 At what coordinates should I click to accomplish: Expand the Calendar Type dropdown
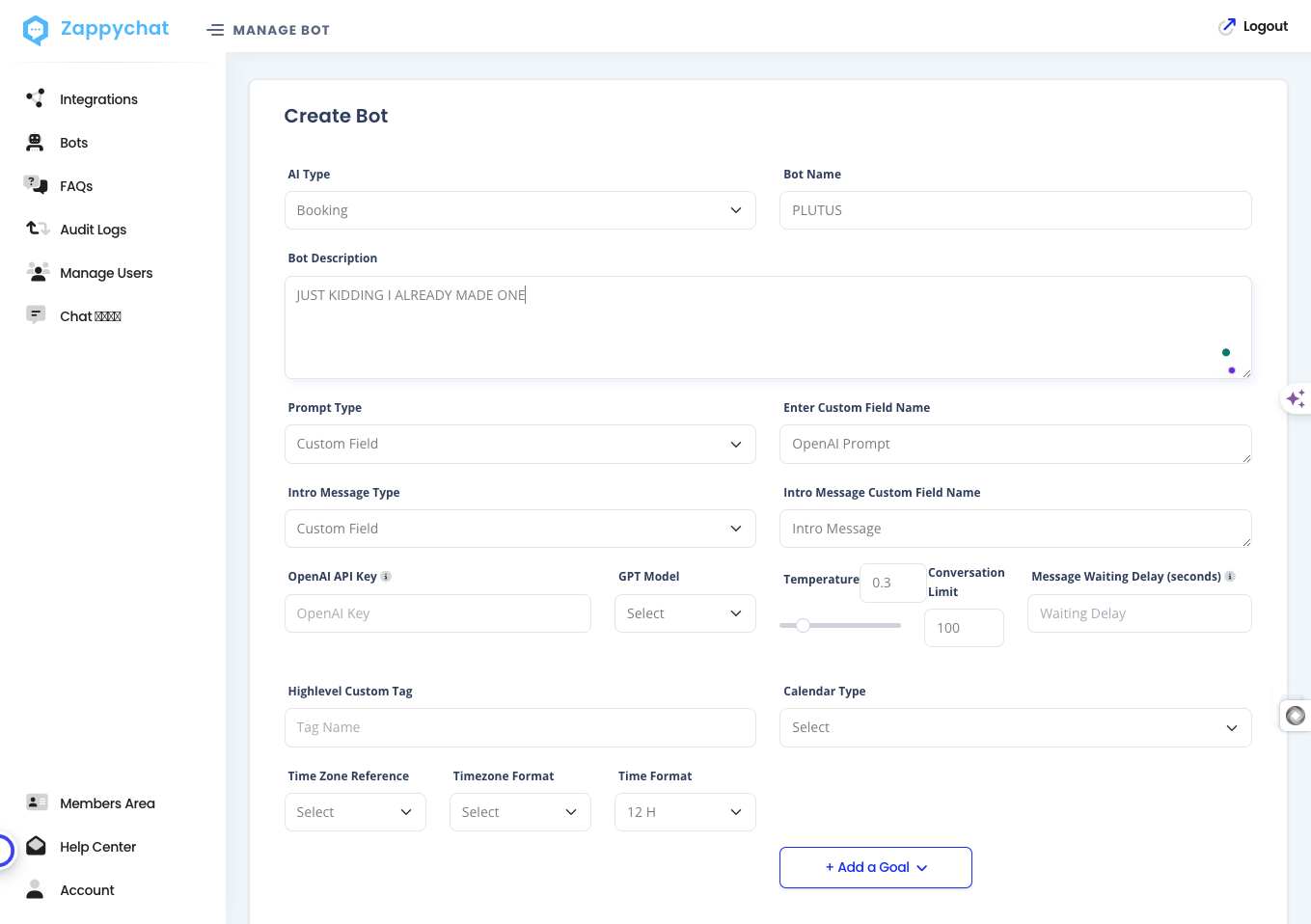tap(1015, 727)
